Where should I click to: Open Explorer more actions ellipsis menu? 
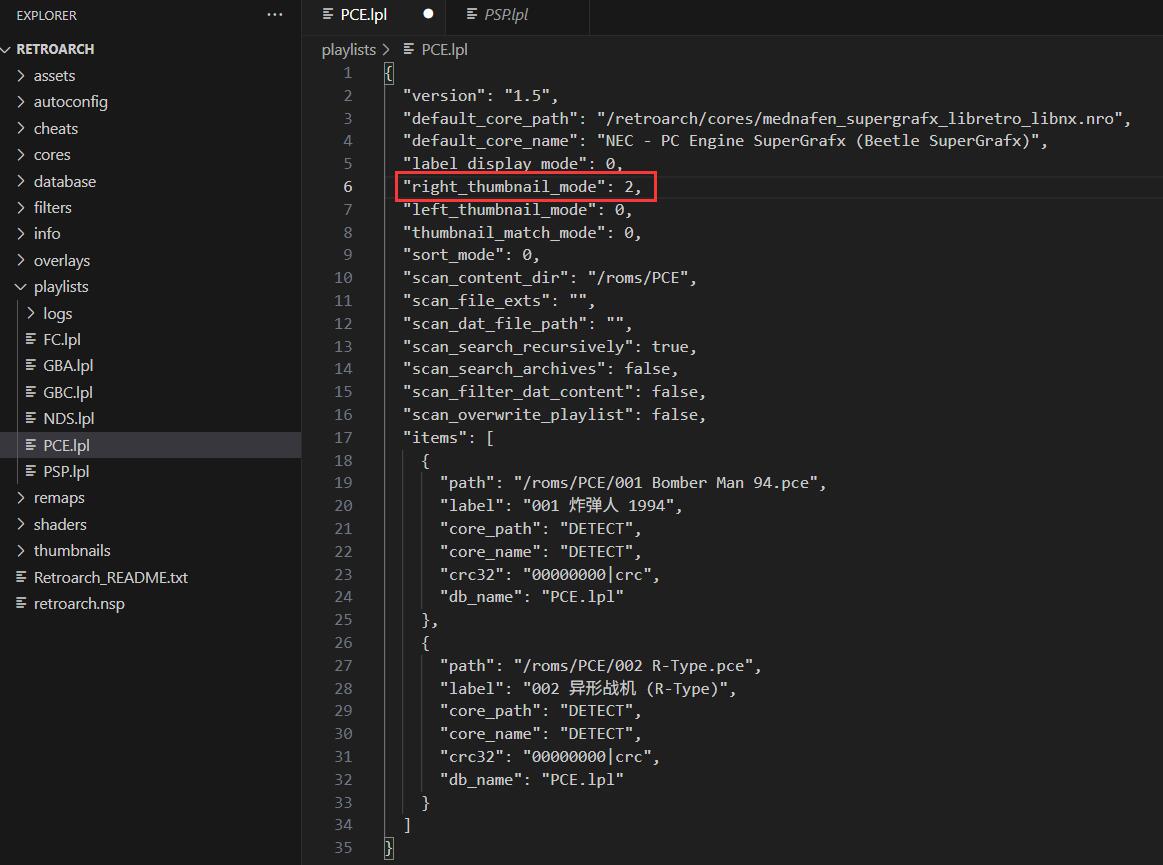pyautogui.click(x=274, y=15)
